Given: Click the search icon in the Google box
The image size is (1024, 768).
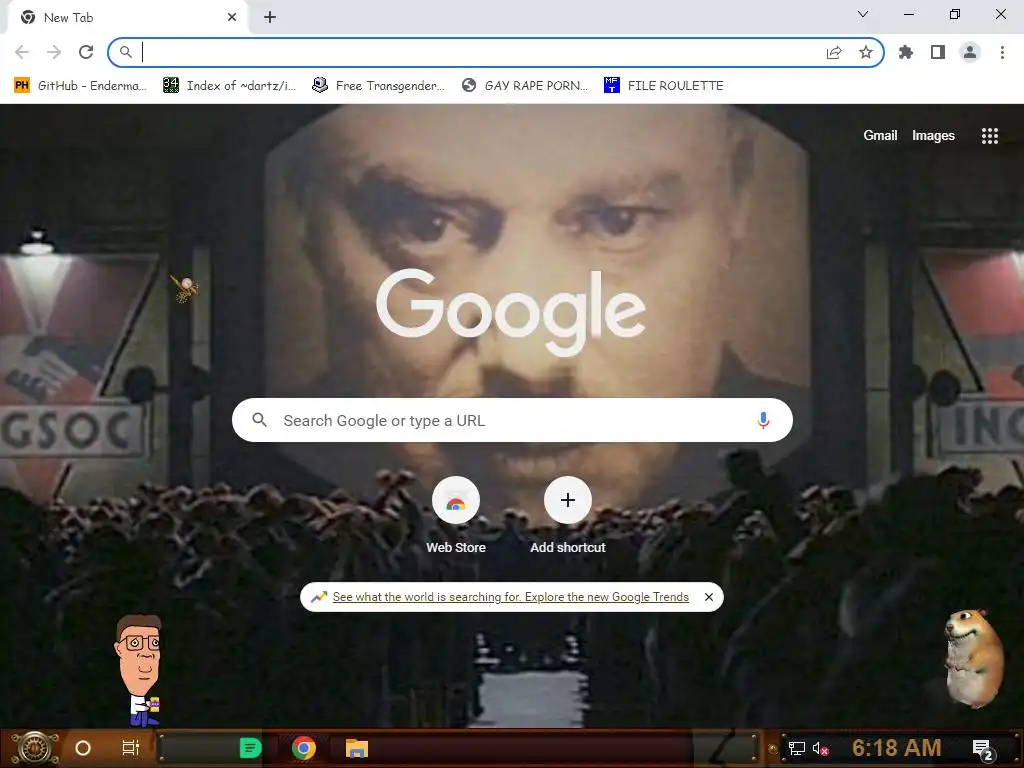Looking at the screenshot, I should pos(259,420).
